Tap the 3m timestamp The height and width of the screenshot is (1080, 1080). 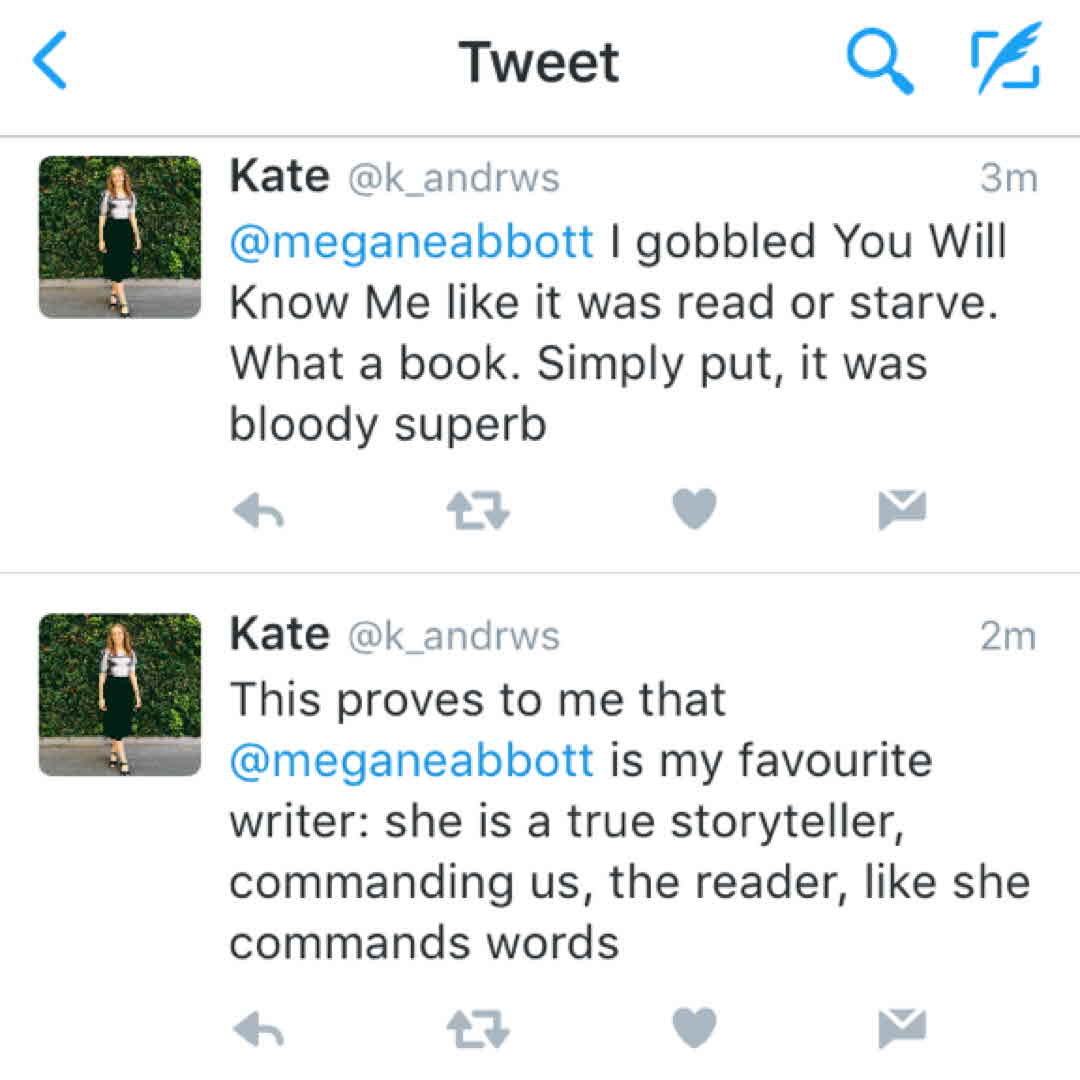[1009, 178]
